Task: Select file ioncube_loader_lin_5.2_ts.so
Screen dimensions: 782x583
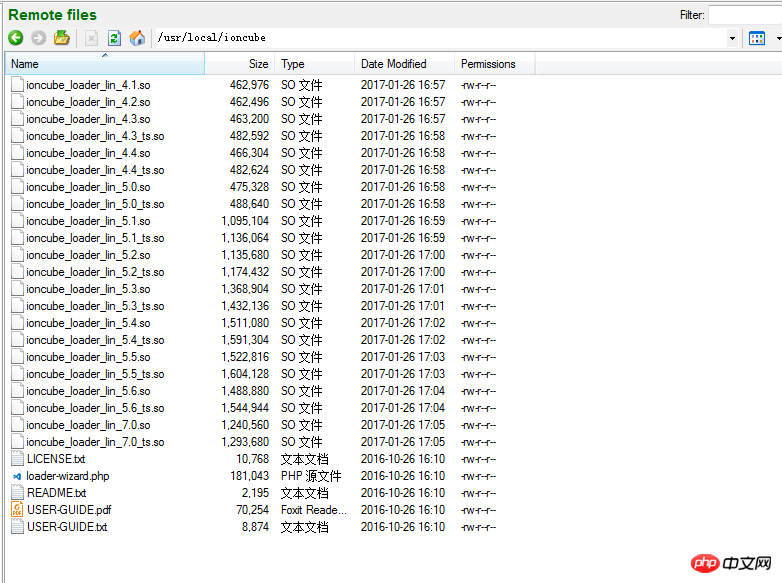Action: click(95, 272)
